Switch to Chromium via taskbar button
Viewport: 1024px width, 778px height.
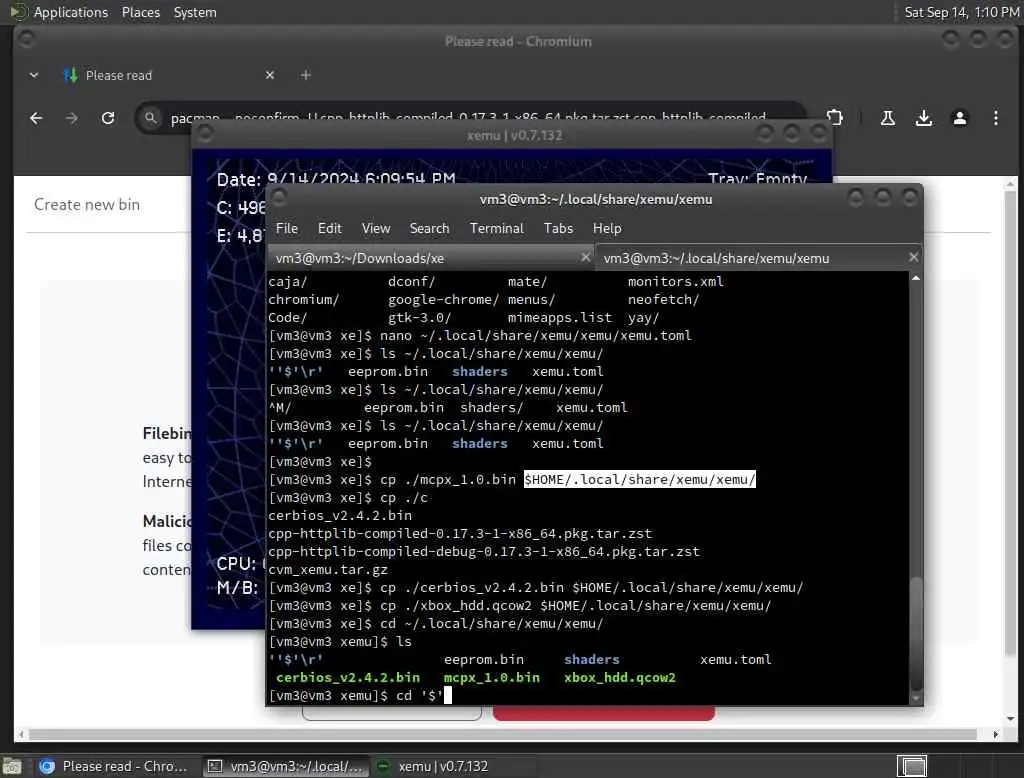click(116, 766)
